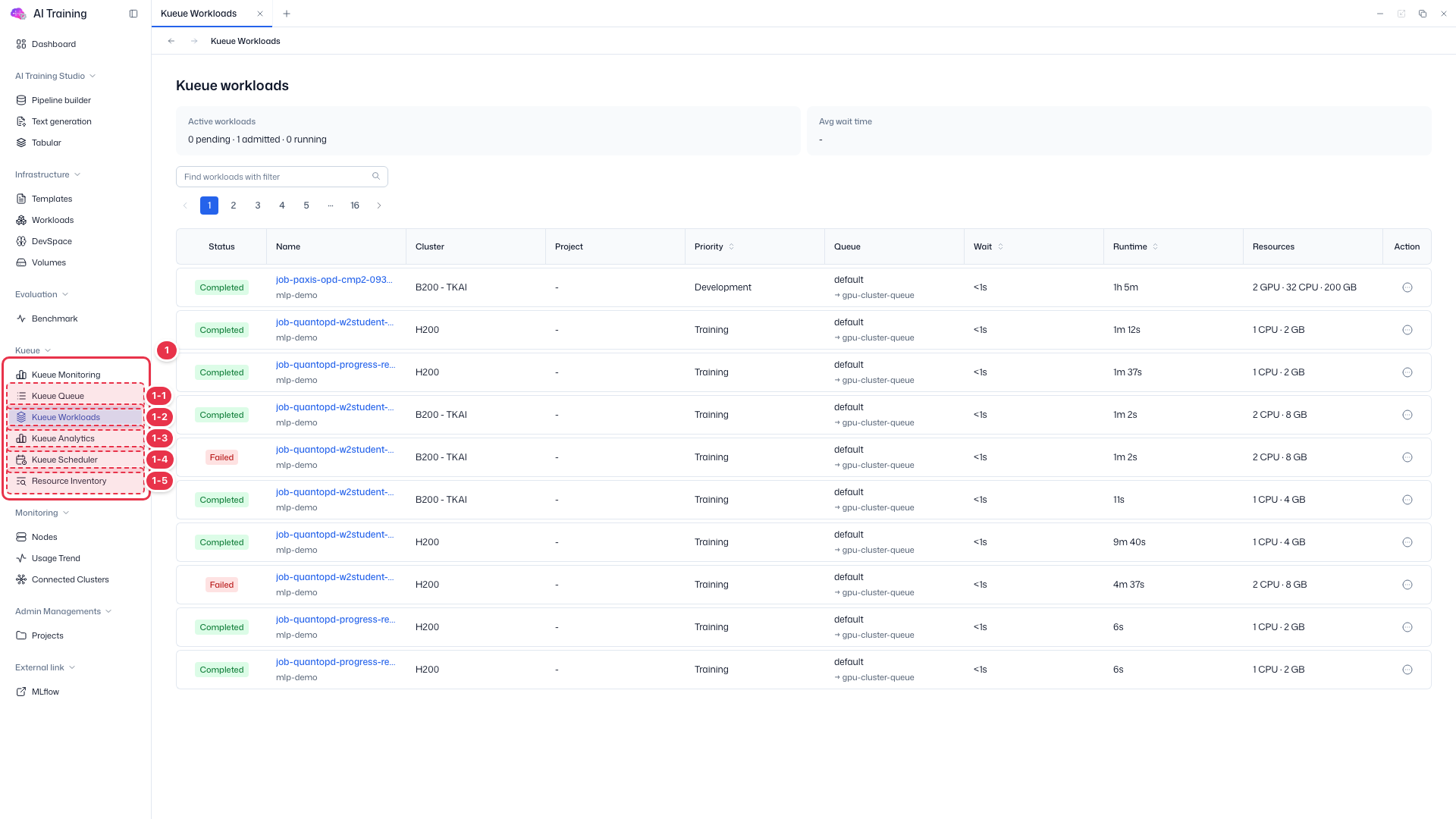The width and height of the screenshot is (1456, 819).
Task: Open the Dashboard sidebar icon
Action: coord(21,44)
